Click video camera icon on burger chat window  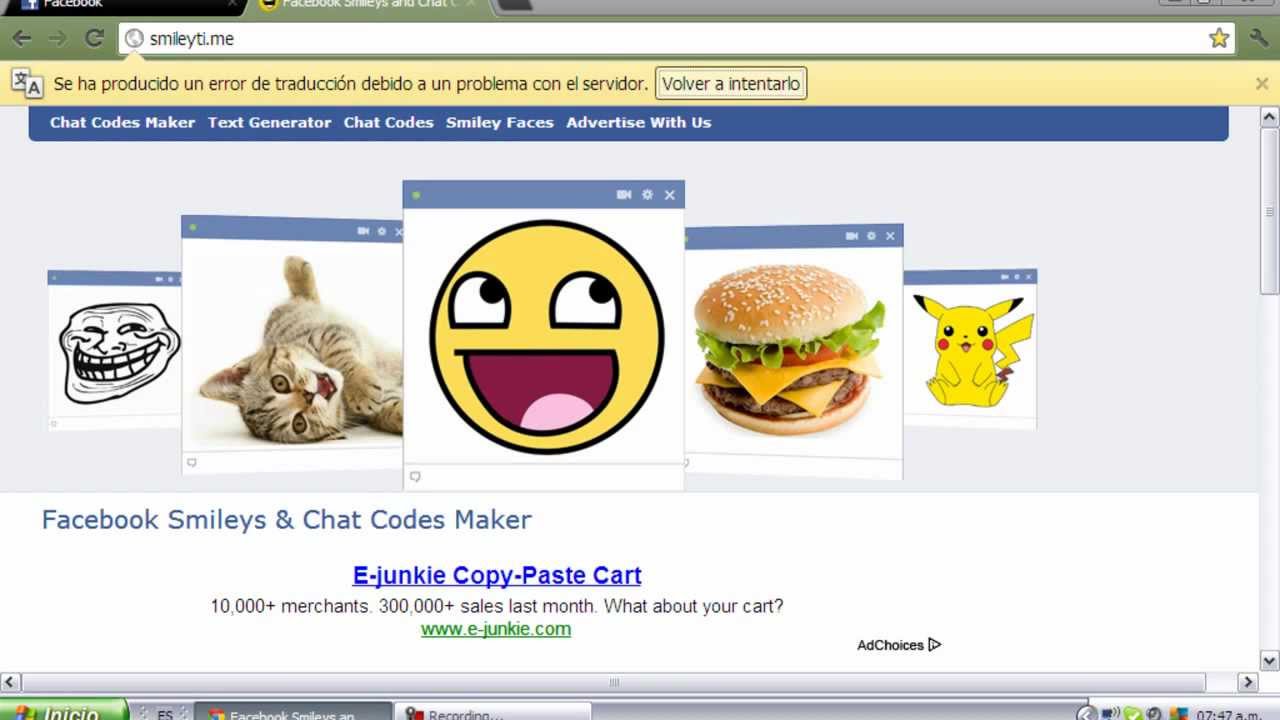point(852,236)
